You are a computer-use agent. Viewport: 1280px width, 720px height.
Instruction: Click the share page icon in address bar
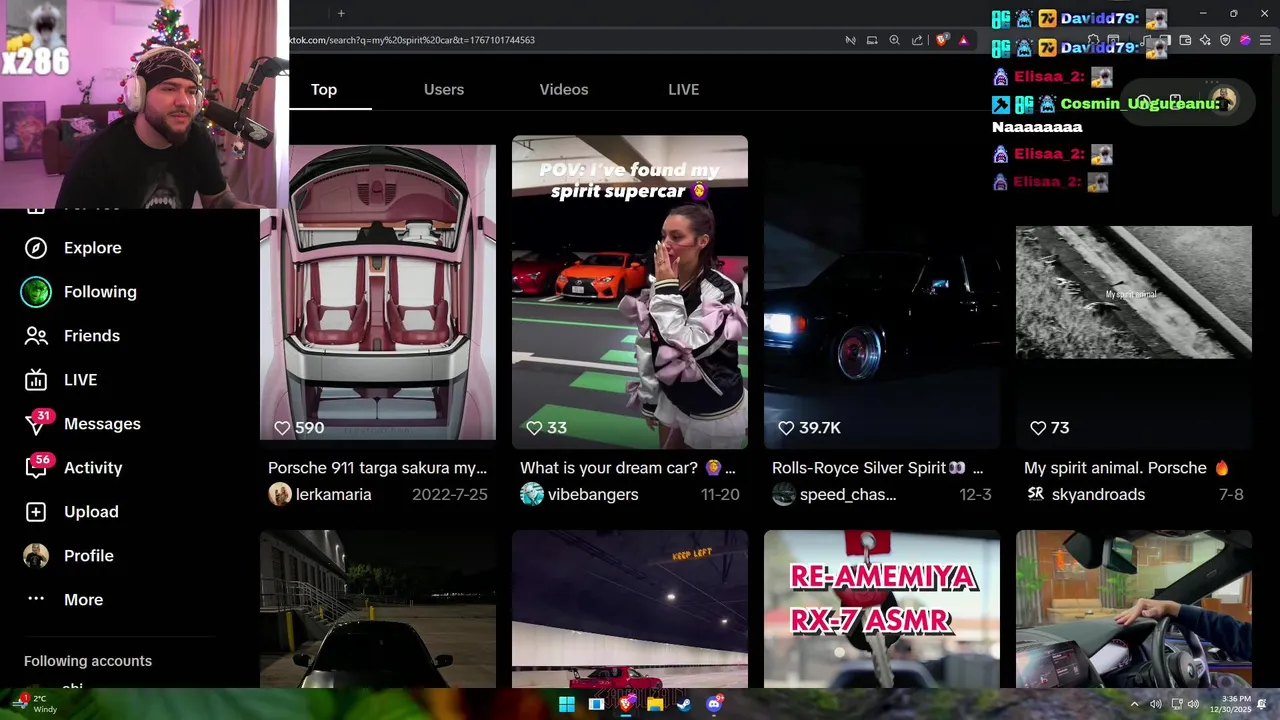(917, 40)
